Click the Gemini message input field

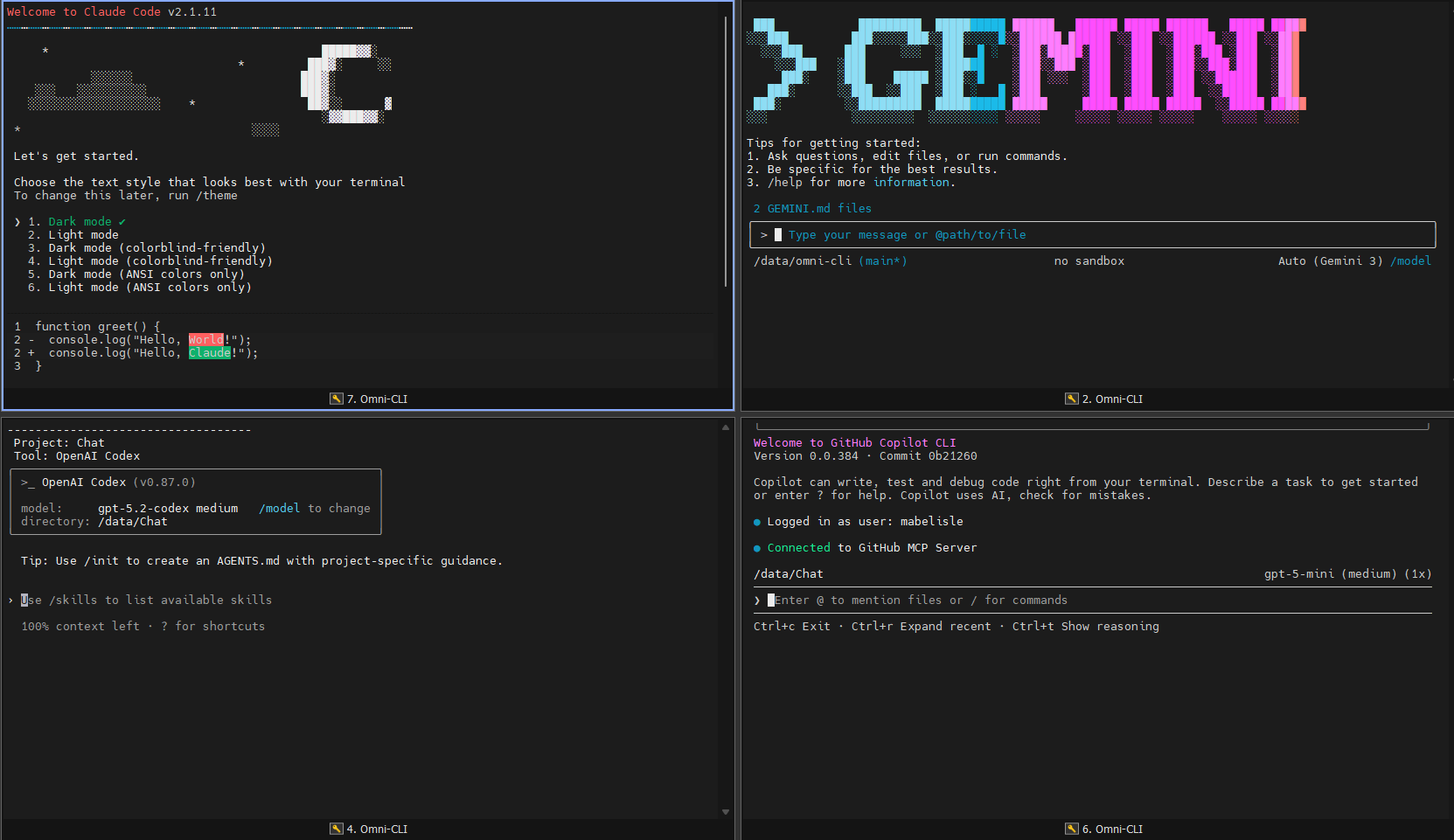pos(1092,235)
